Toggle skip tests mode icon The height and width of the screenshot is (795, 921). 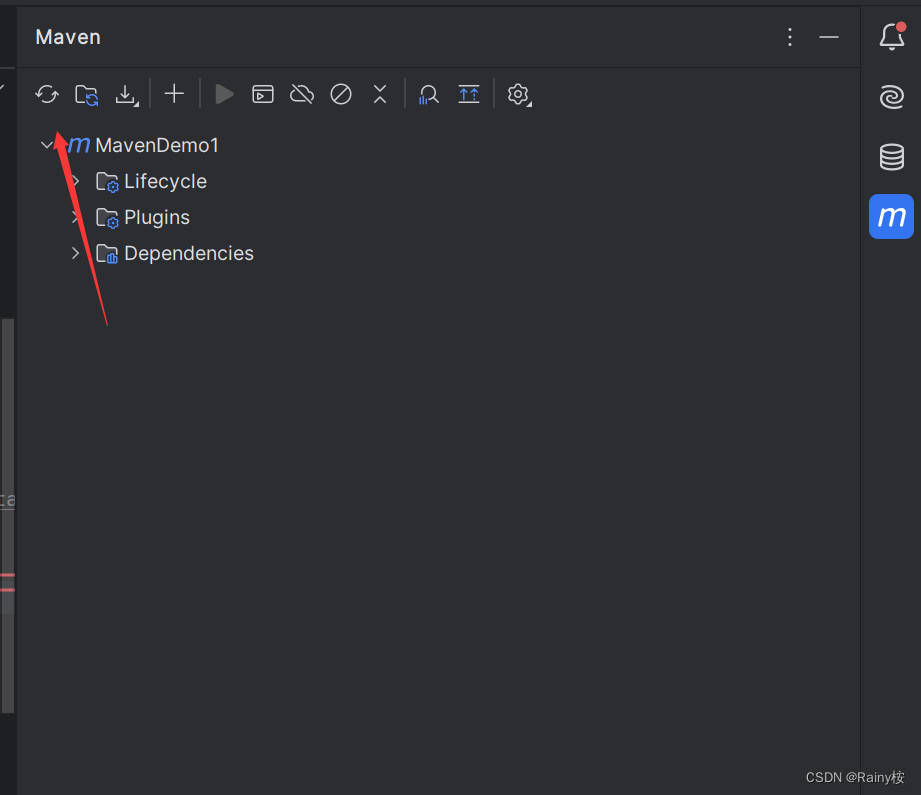click(x=341, y=94)
